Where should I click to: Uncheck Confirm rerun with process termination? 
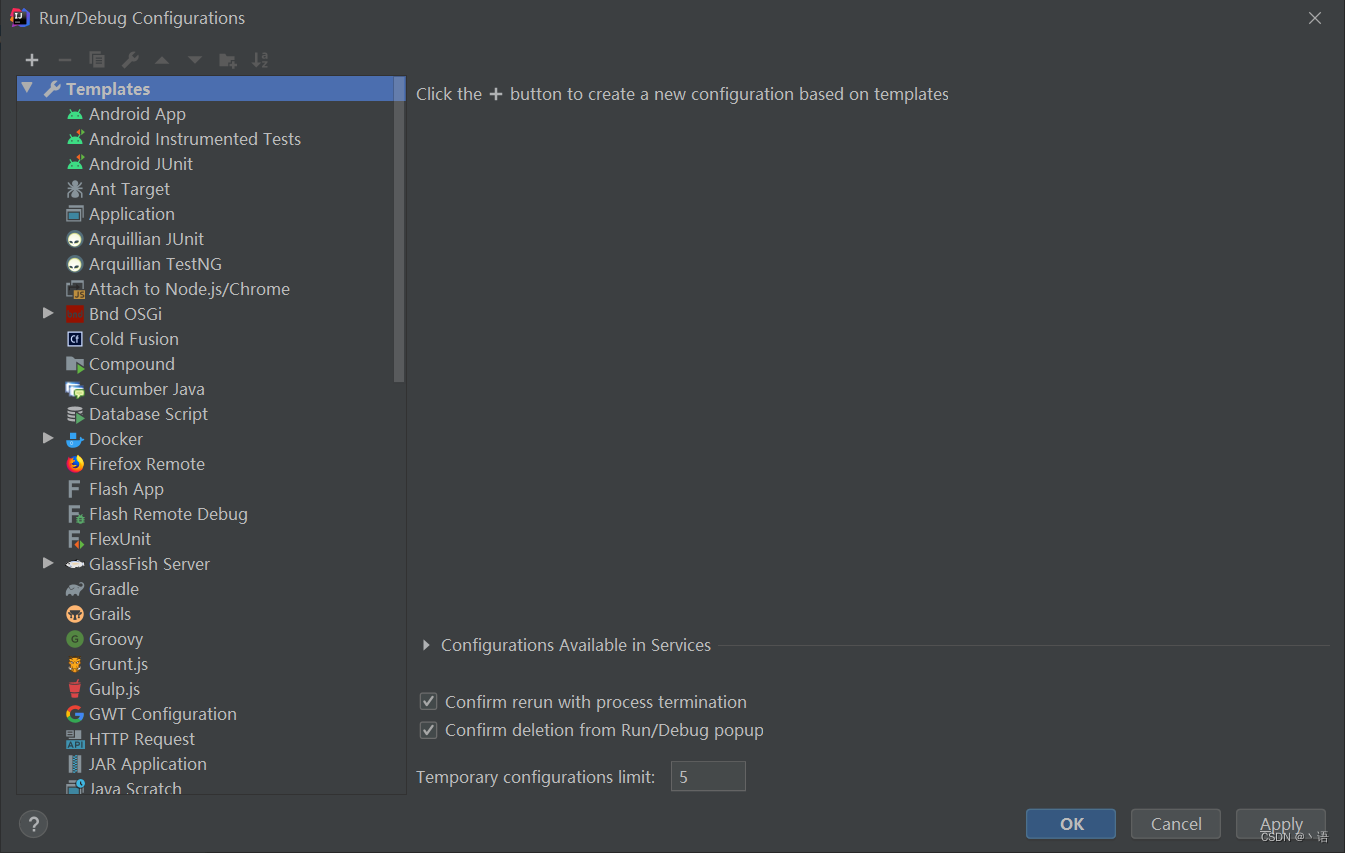(428, 701)
